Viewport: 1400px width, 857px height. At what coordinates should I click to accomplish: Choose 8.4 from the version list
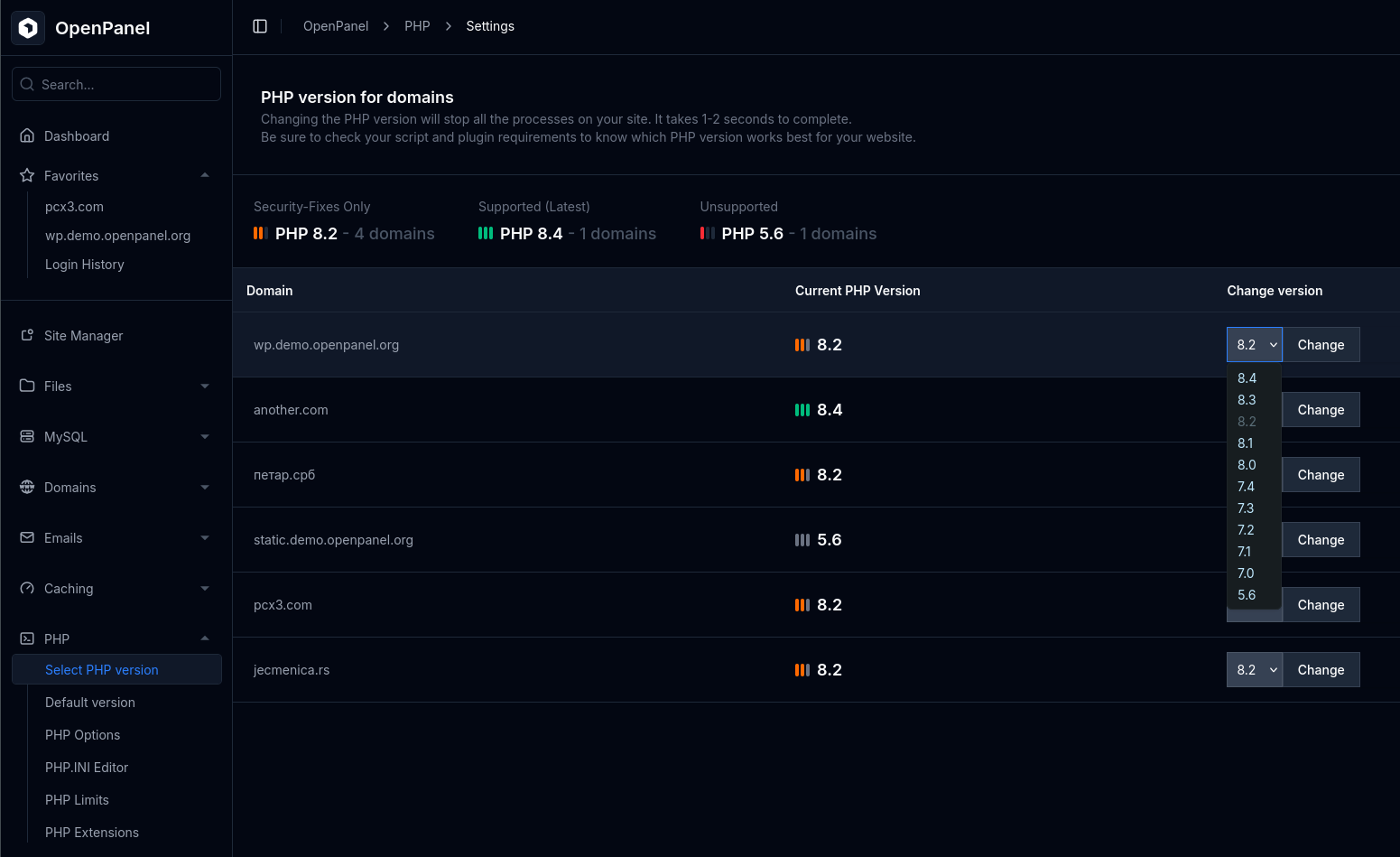pos(1254,378)
